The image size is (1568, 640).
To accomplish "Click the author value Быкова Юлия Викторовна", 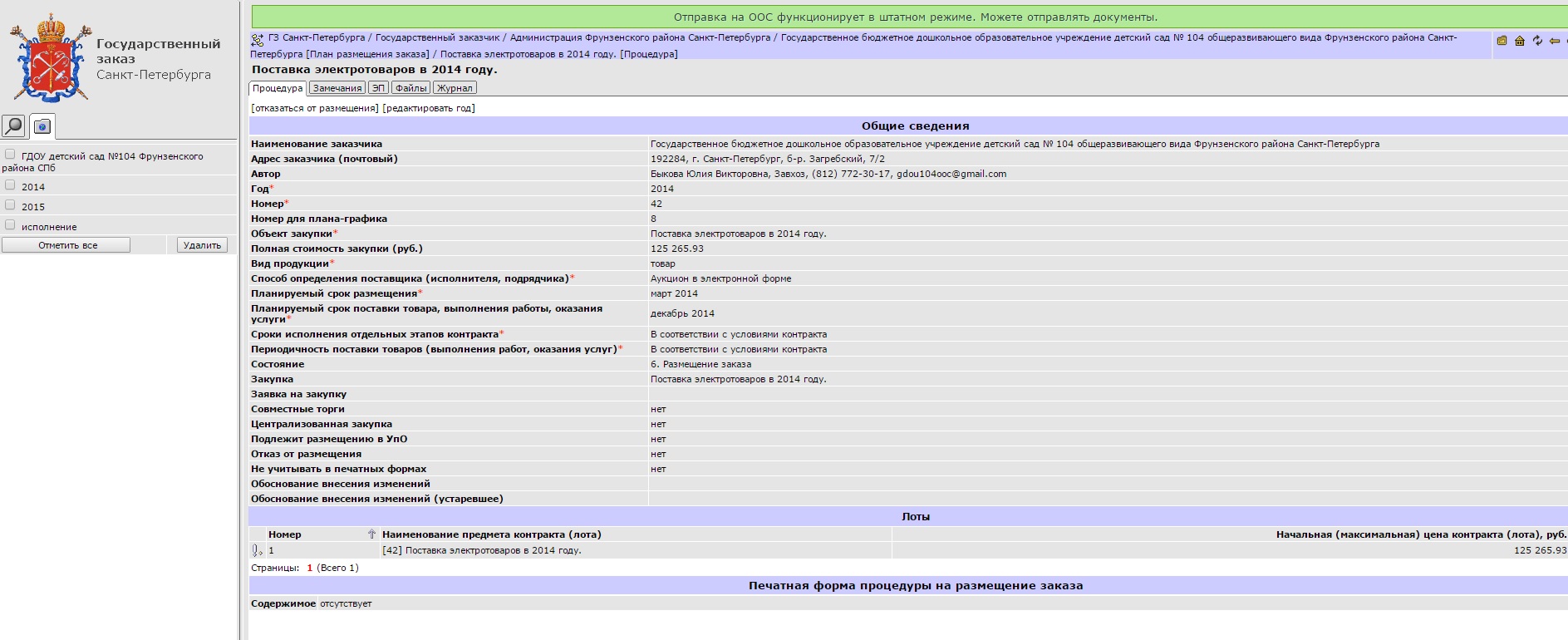I will [x=710, y=174].
